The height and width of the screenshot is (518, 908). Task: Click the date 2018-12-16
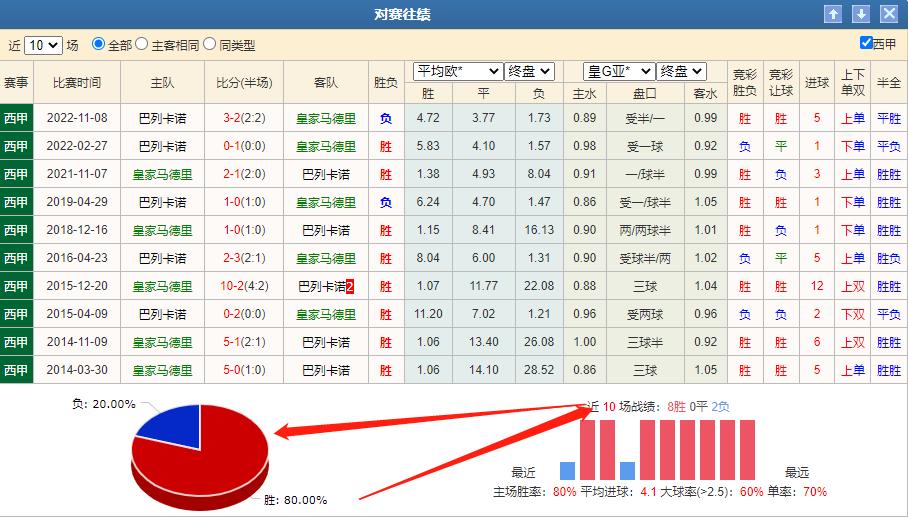click(x=77, y=230)
